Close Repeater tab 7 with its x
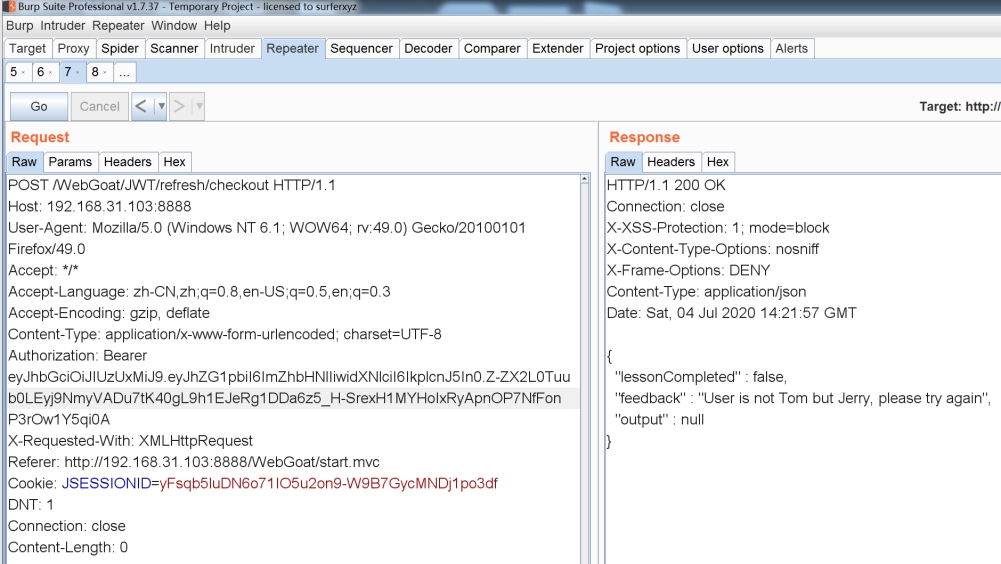The image size is (1001, 564). (x=77, y=73)
